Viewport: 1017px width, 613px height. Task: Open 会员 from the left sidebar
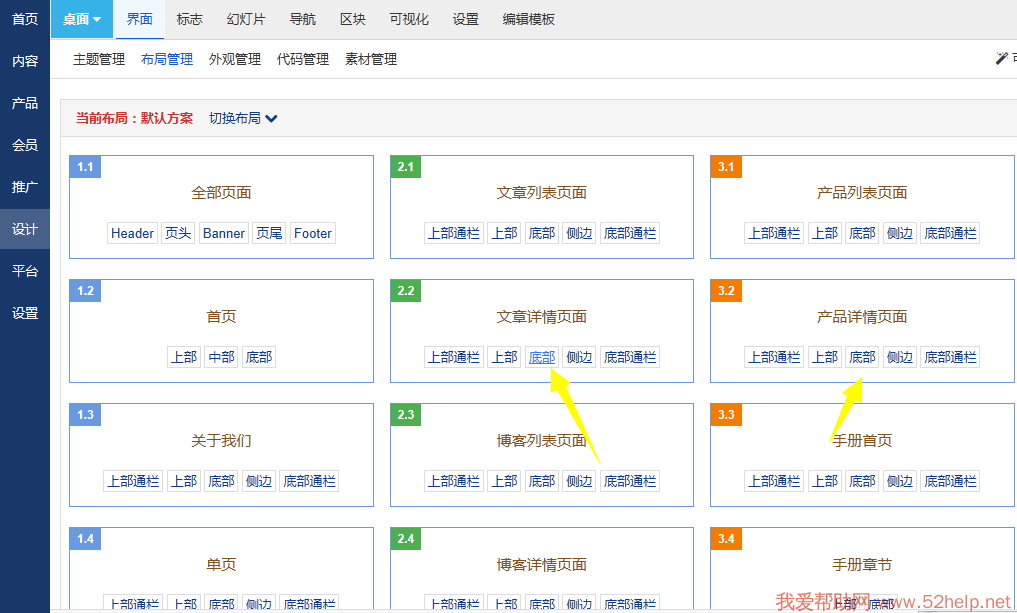coord(25,145)
